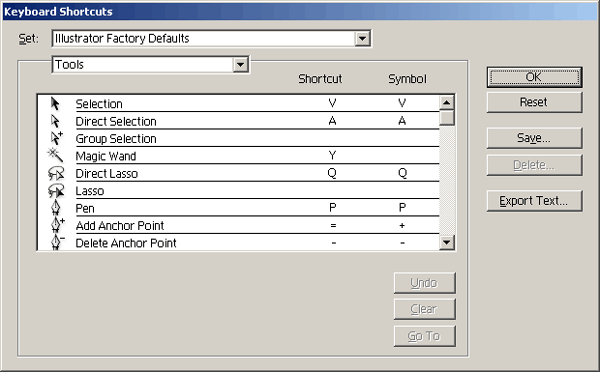The image size is (600, 372).
Task: Click the empty Lasso shortcut cell
Action: click(x=332, y=191)
